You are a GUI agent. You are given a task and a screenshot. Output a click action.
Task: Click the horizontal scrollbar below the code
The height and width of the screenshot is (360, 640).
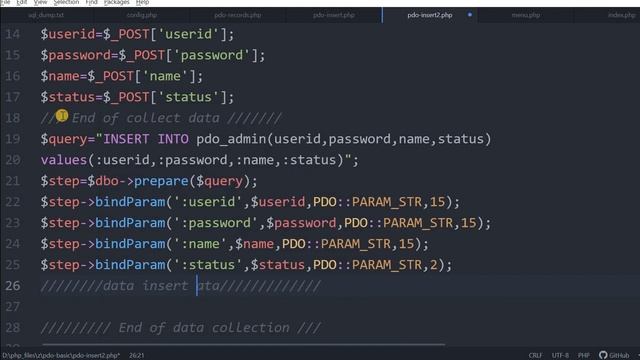tap(243, 345)
